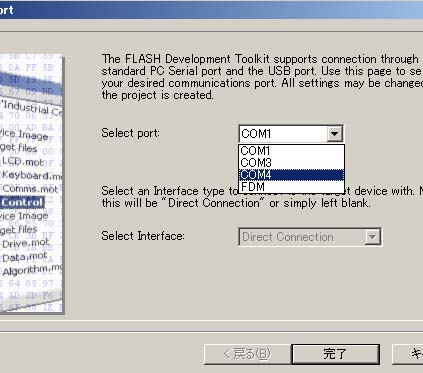Pick FDM from the port list
Viewport: 423px width, 373px height.
[291, 187]
